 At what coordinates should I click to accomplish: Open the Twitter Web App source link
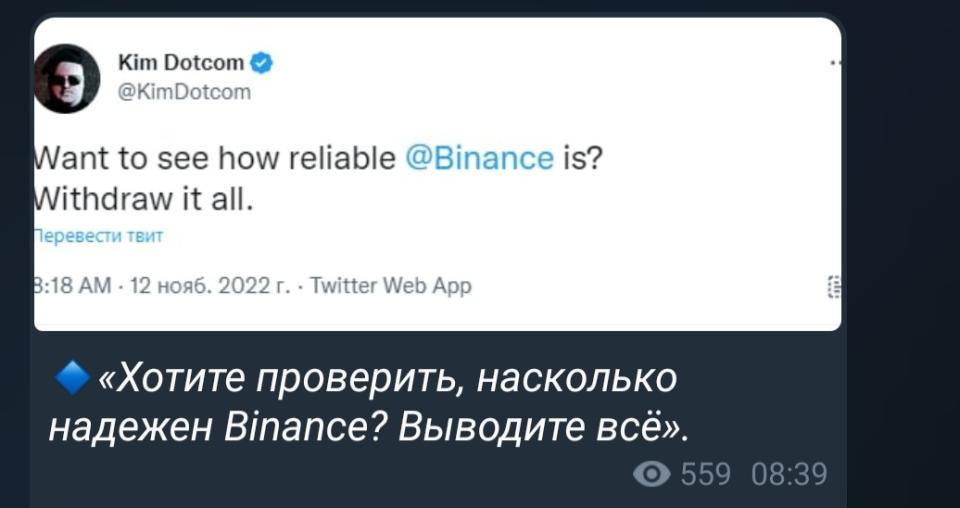click(391, 286)
